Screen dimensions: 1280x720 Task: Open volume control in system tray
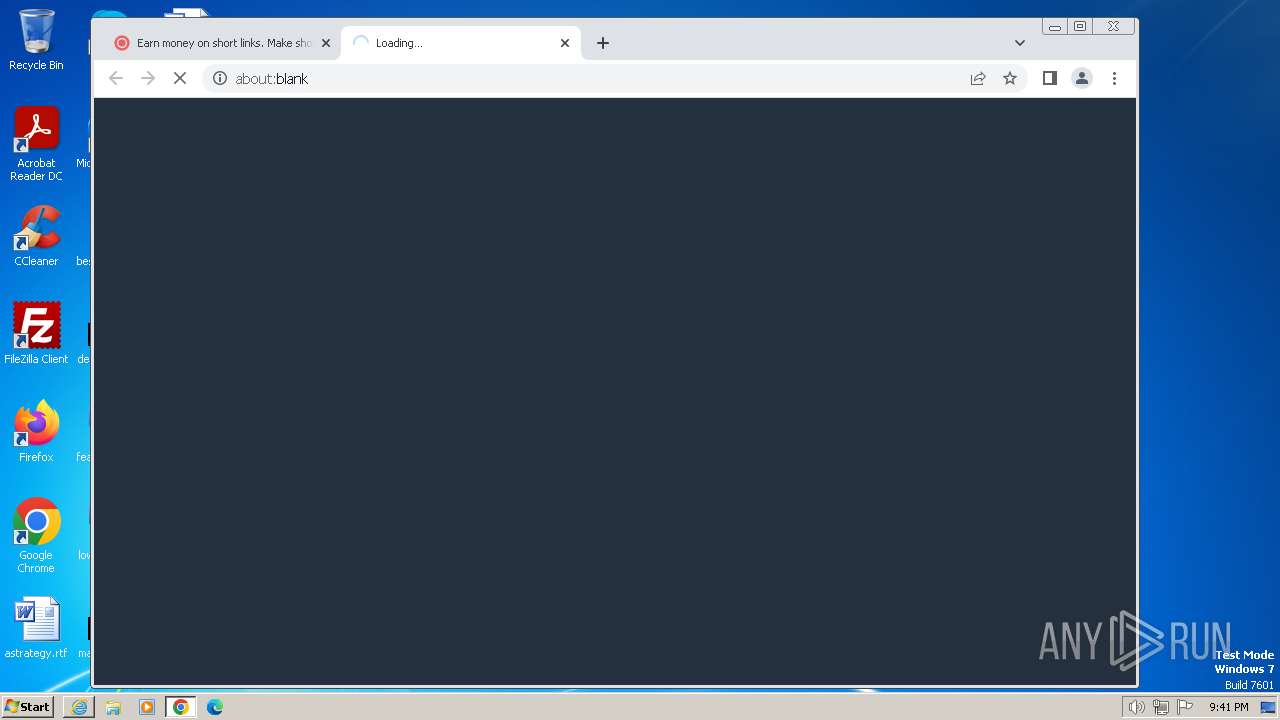(x=1137, y=707)
